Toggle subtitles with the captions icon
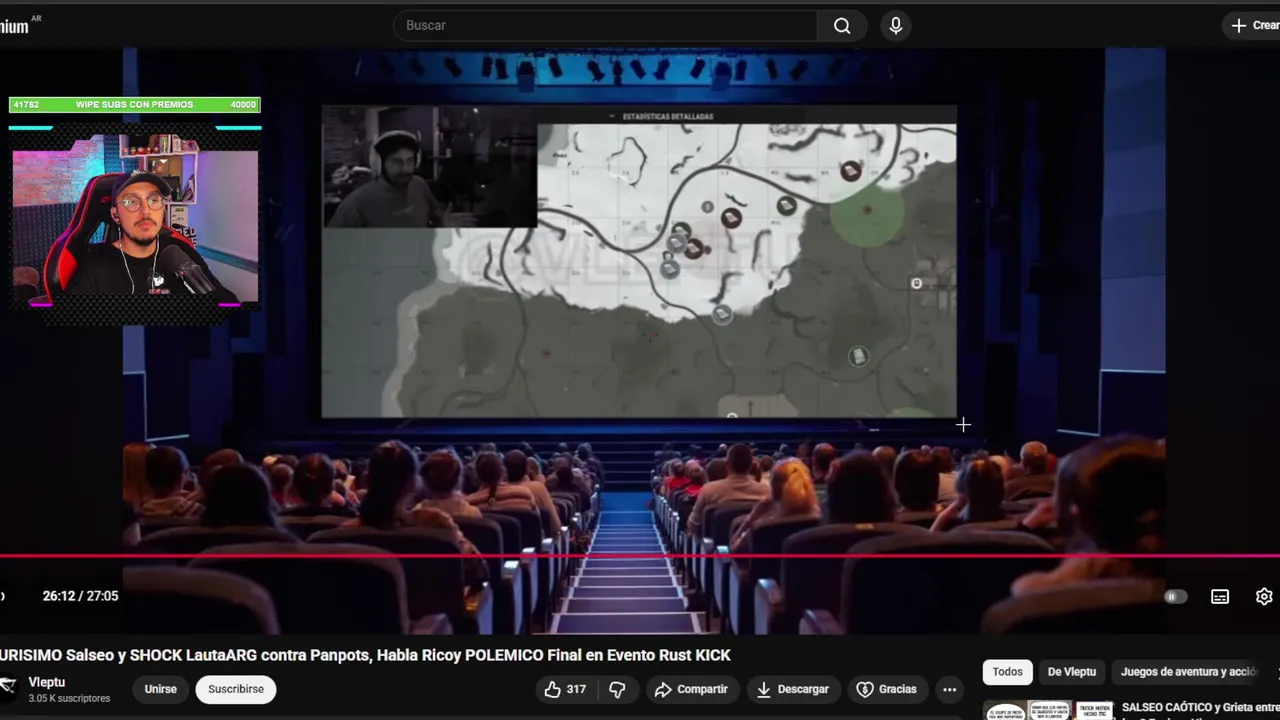This screenshot has height=720, width=1280. click(1220, 596)
